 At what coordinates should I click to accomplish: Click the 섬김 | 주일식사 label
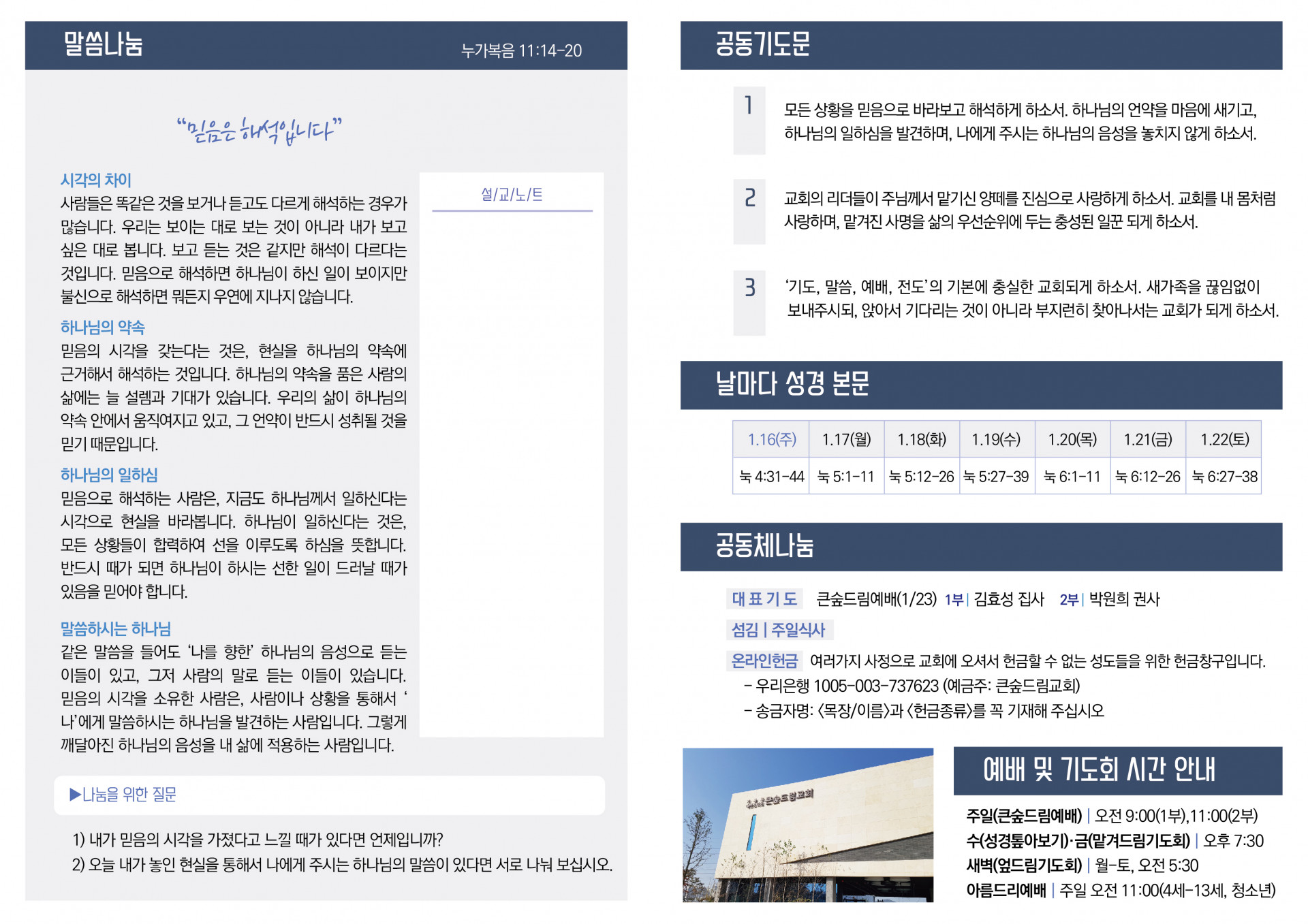779,630
